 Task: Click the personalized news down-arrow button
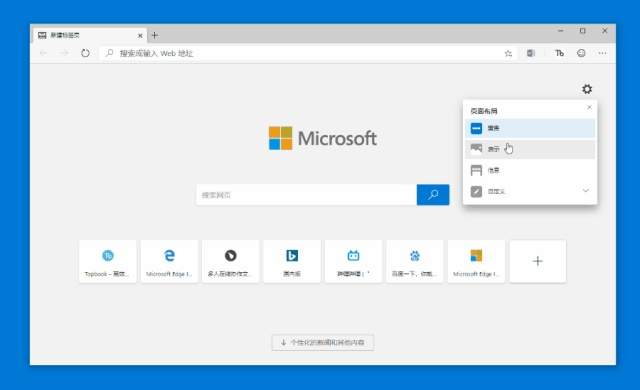[322, 342]
